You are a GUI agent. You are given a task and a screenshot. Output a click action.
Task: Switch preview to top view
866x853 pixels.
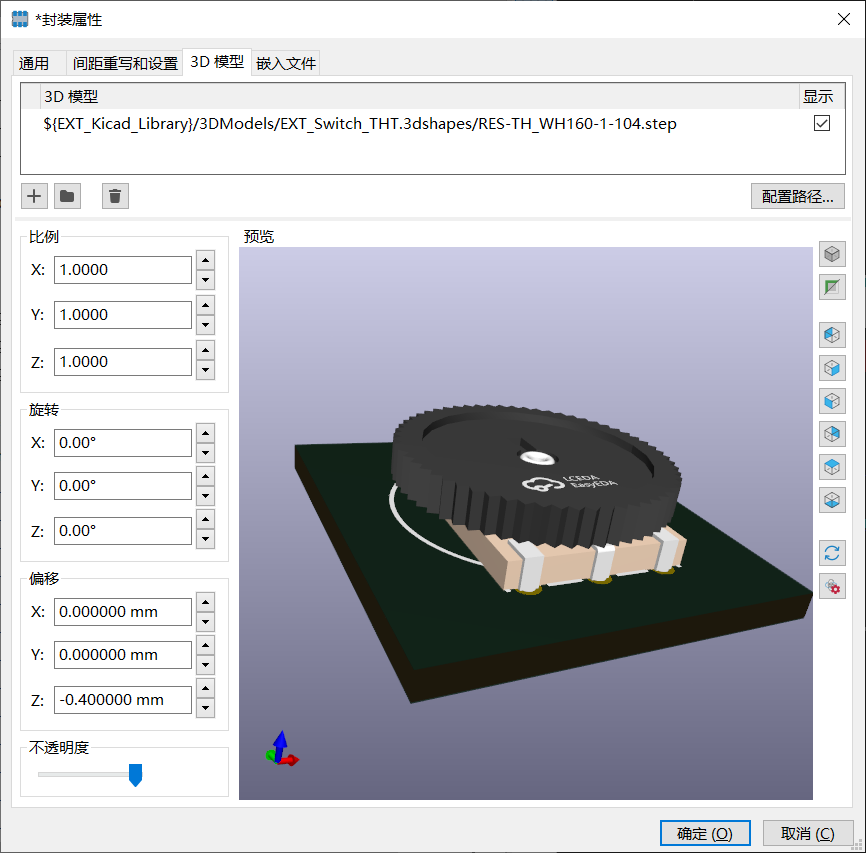[x=832, y=467]
